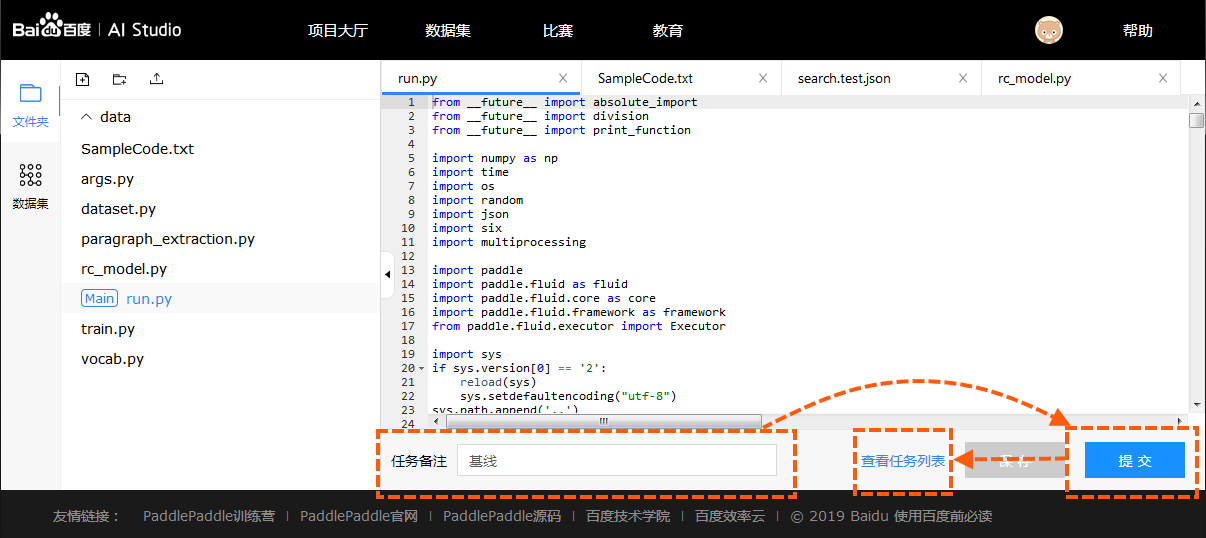
Task: Open 教育 in the top navigation
Action: 668,30
